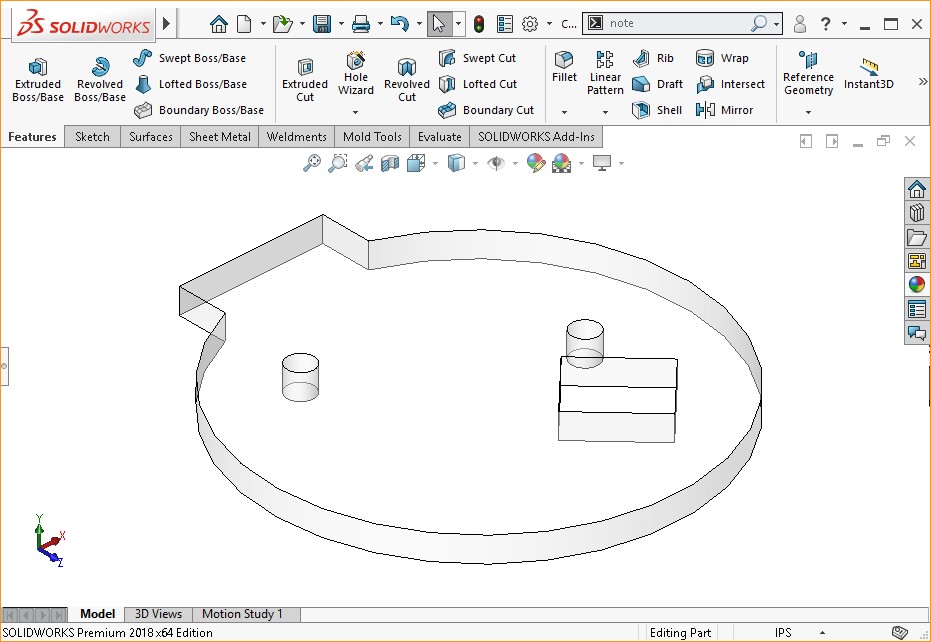This screenshot has width=931, height=642.
Task: Open the Weldments tab
Action: pyautogui.click(x=296, y=137)
